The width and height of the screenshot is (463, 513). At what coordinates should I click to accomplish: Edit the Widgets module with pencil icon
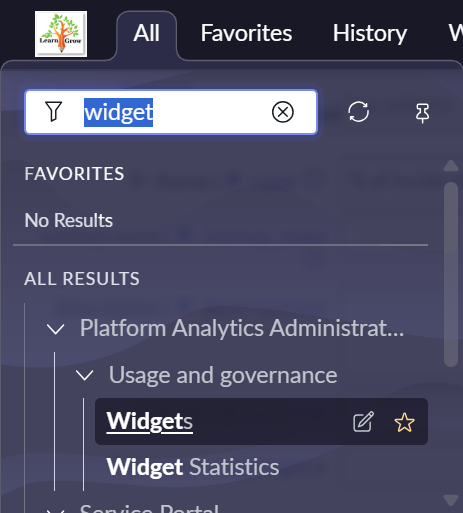[x=363, y=422]
